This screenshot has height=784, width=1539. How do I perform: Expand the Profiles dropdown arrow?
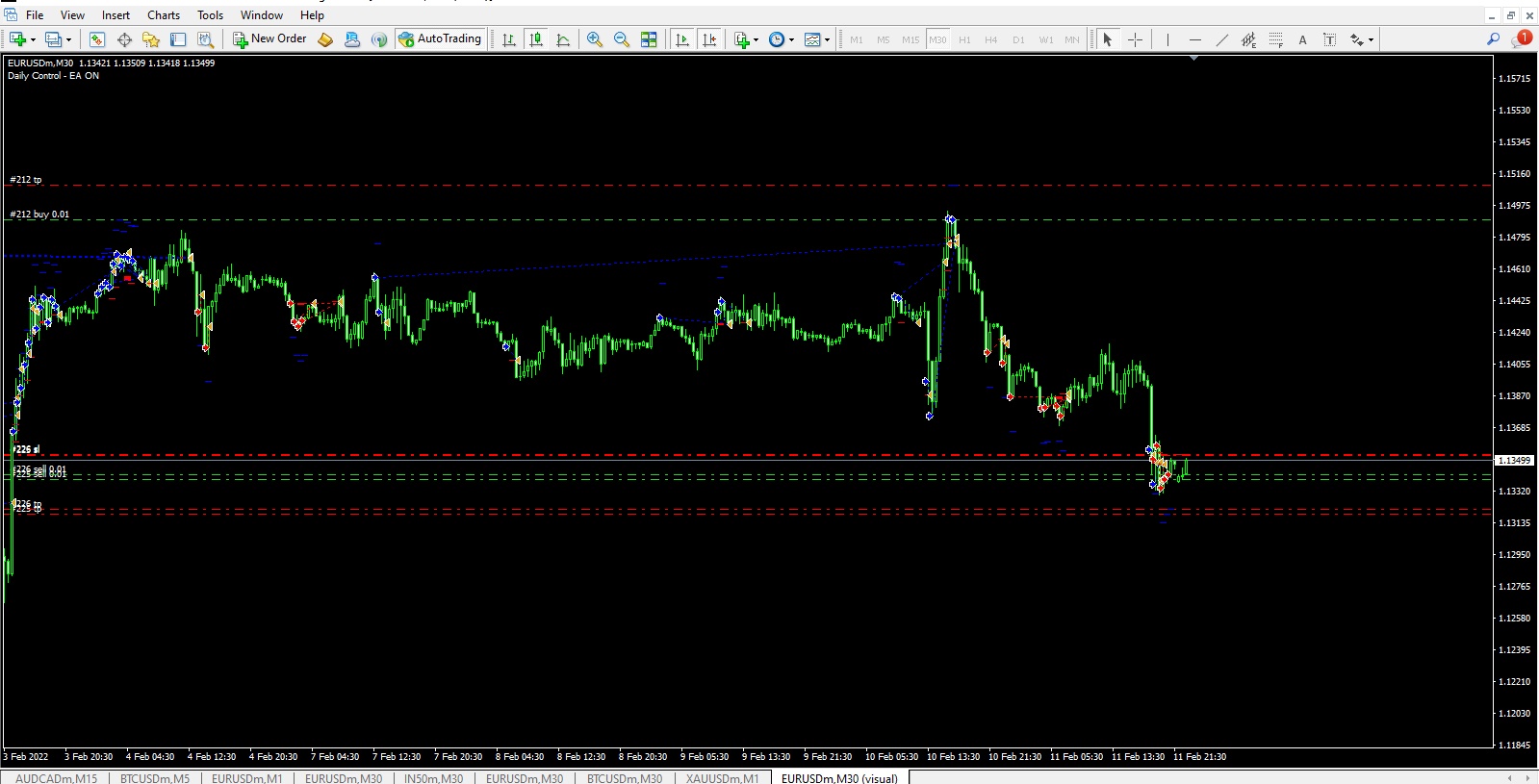pyautogui.click(x=68, y=39)
